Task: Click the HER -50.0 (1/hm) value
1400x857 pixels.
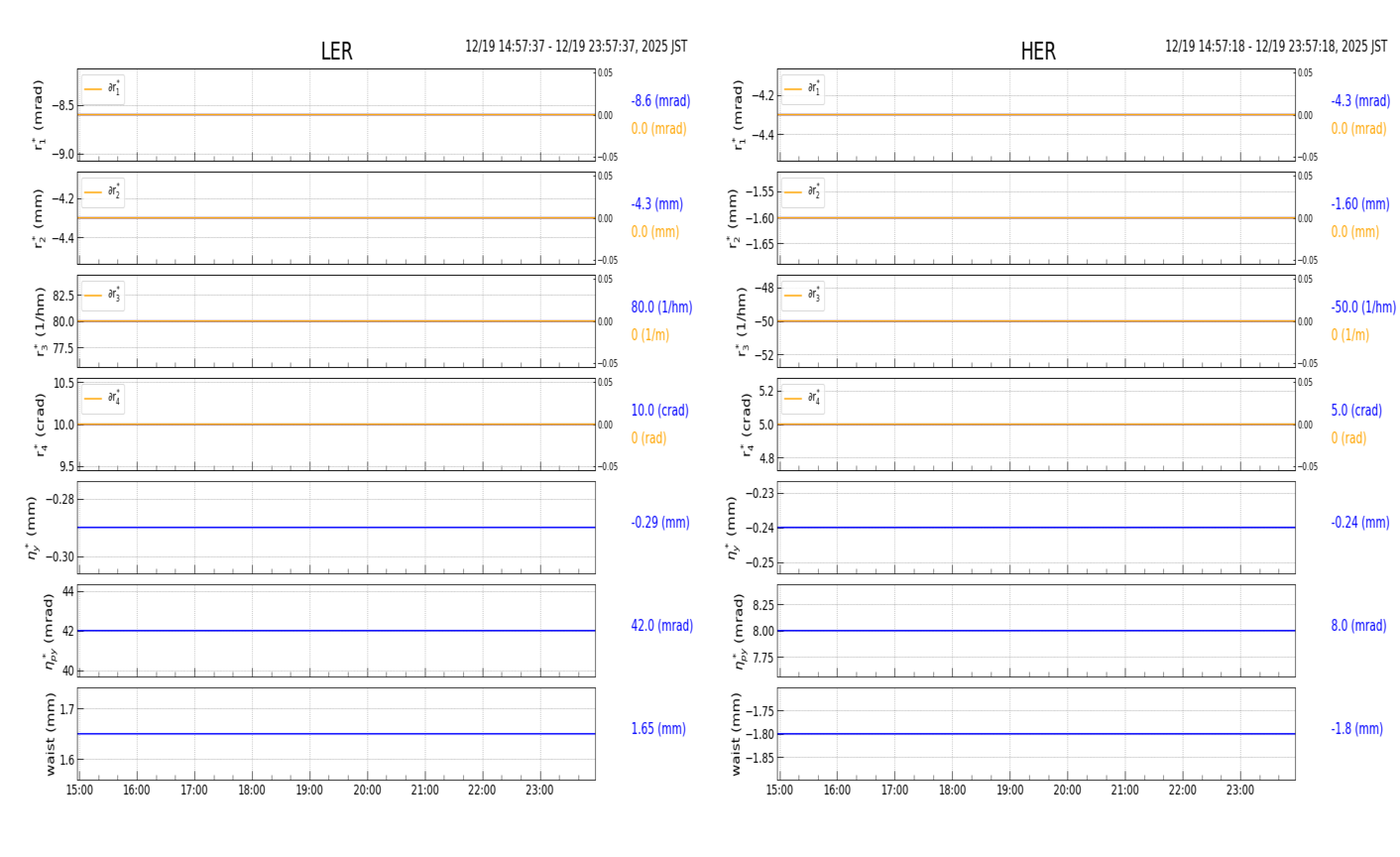Action: (1363, 307)
